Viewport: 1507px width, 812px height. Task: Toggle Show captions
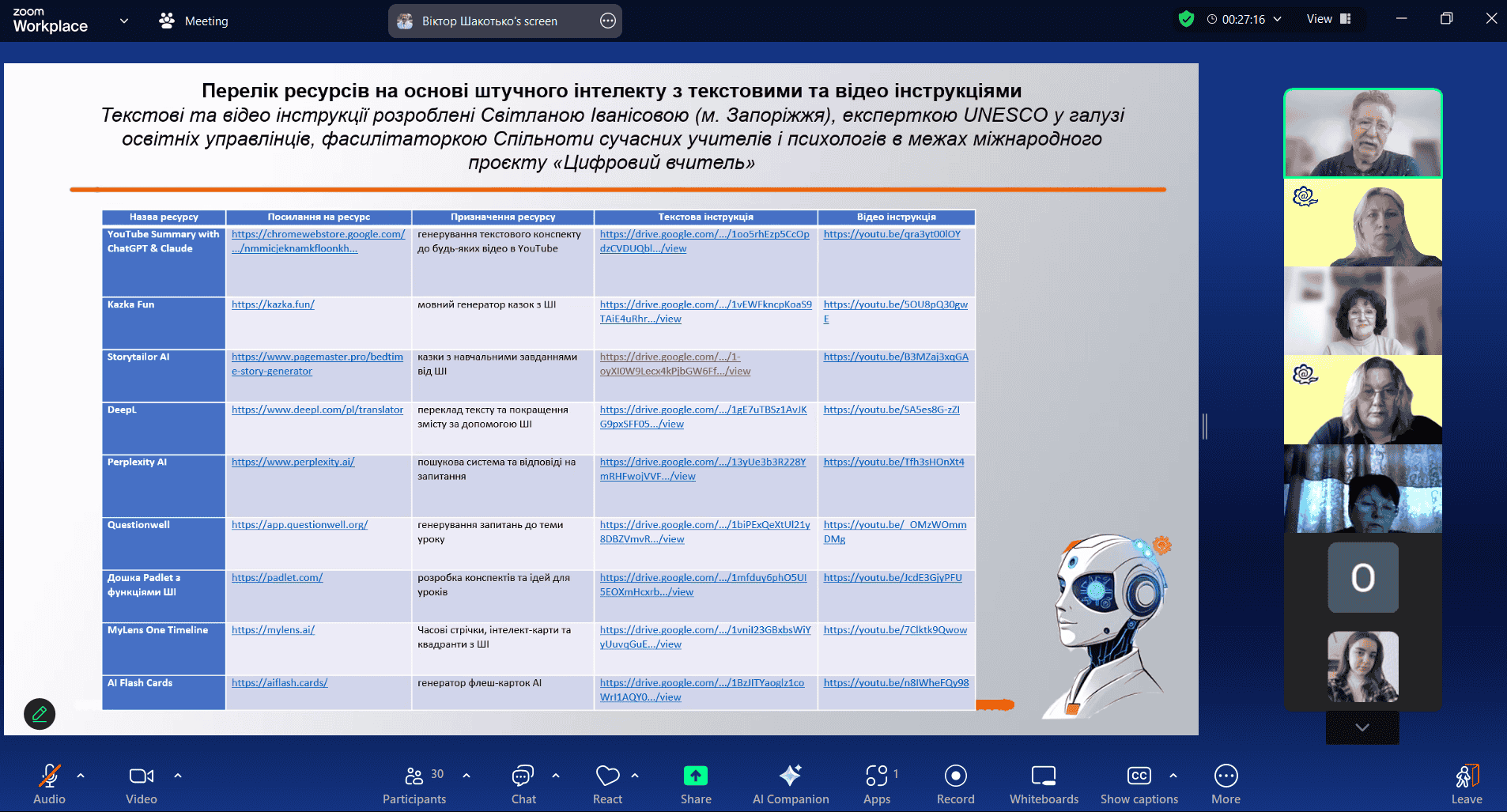tap(1139, 784)
